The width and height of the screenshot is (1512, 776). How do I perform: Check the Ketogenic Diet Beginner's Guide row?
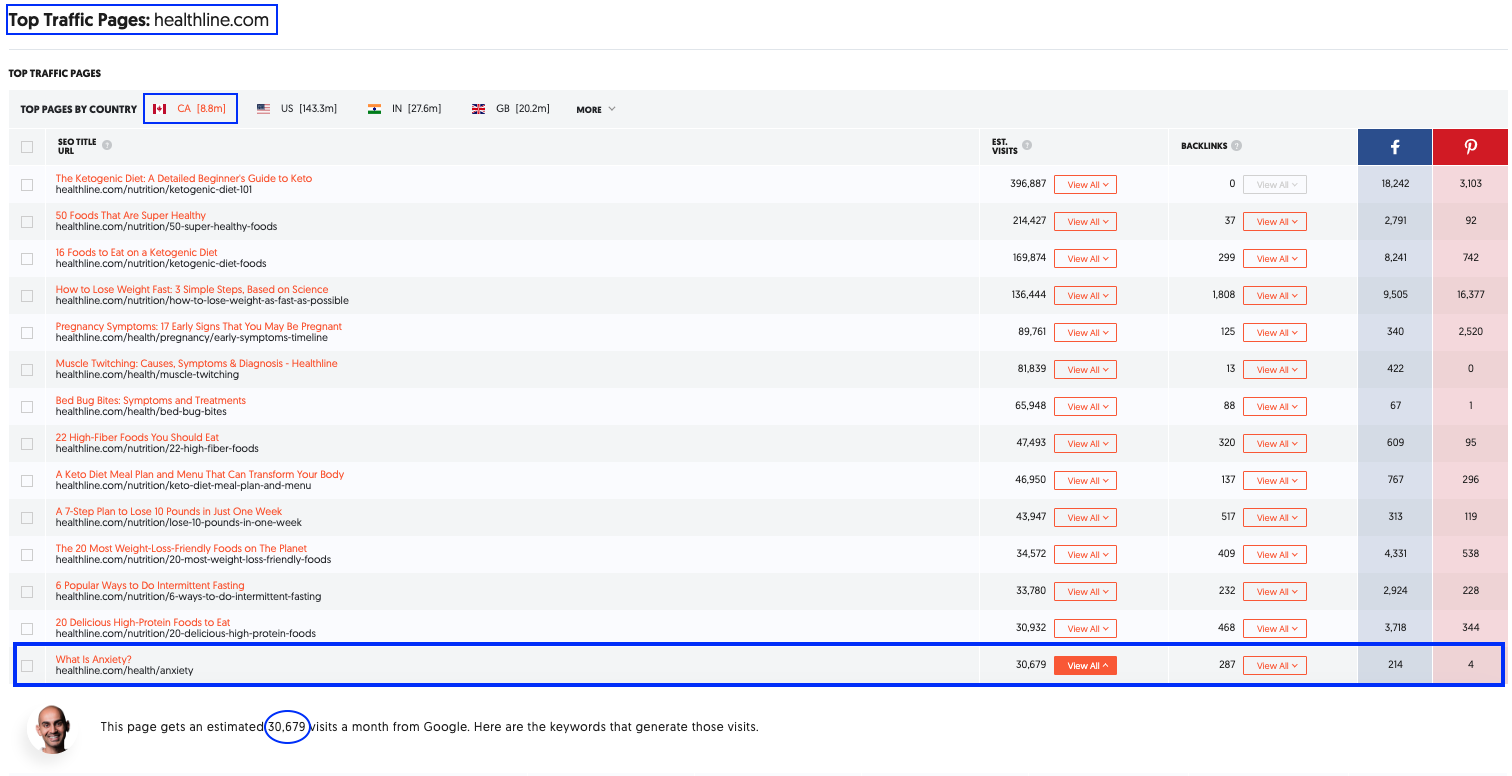click(27, 184)
